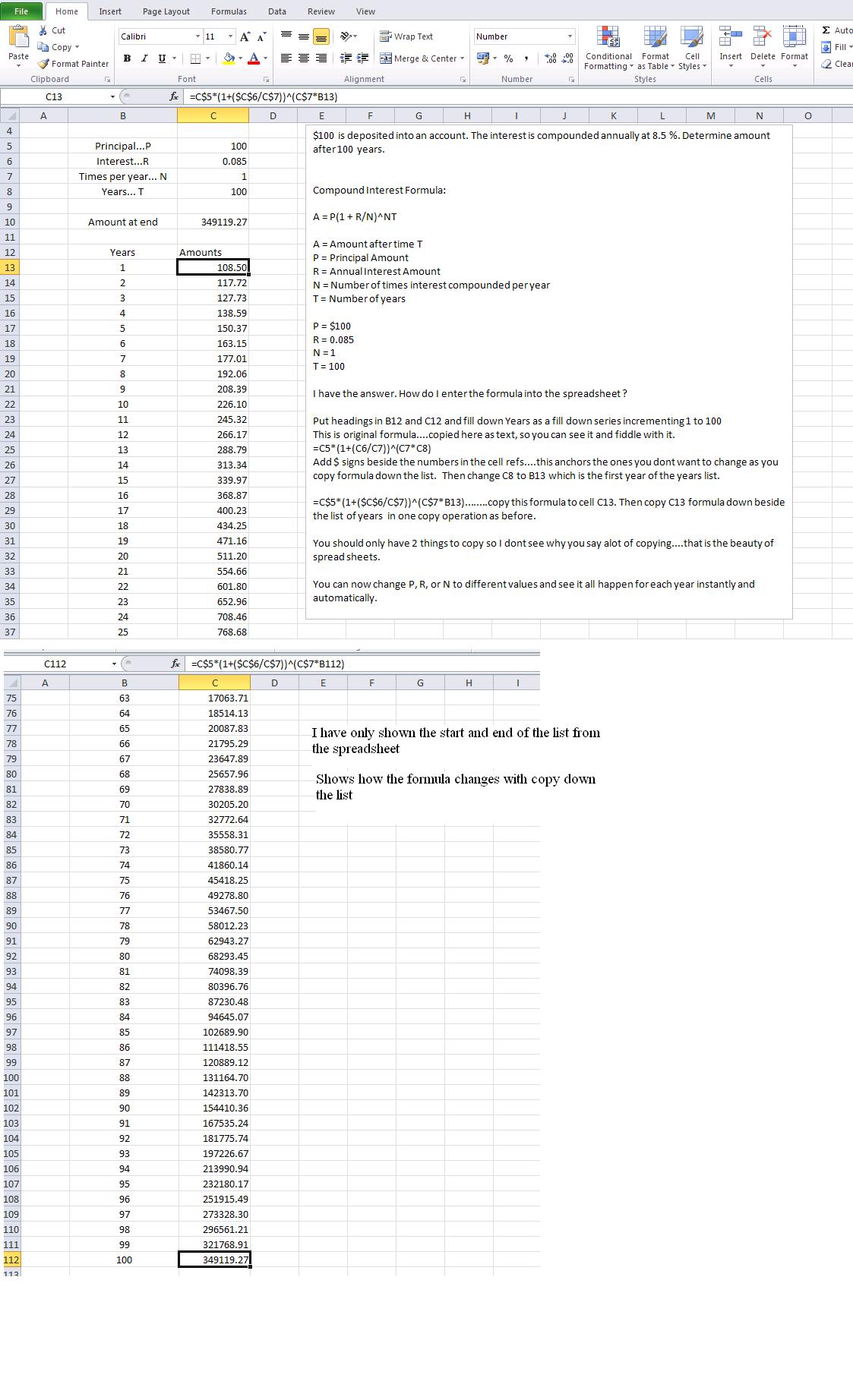Open the Orientation text angle dropdown
This screenshot has width=853, height=1400.
click(348, 36)
